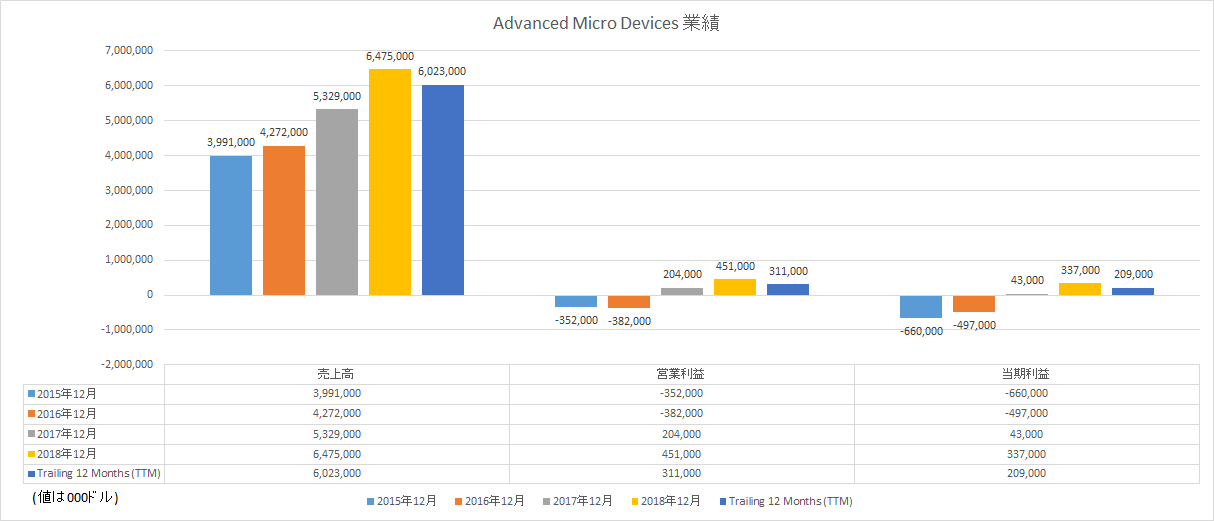The image size is (1214, 521).
Task: Click the orange net income bar -497,000
Action: [x=974, y=304]
